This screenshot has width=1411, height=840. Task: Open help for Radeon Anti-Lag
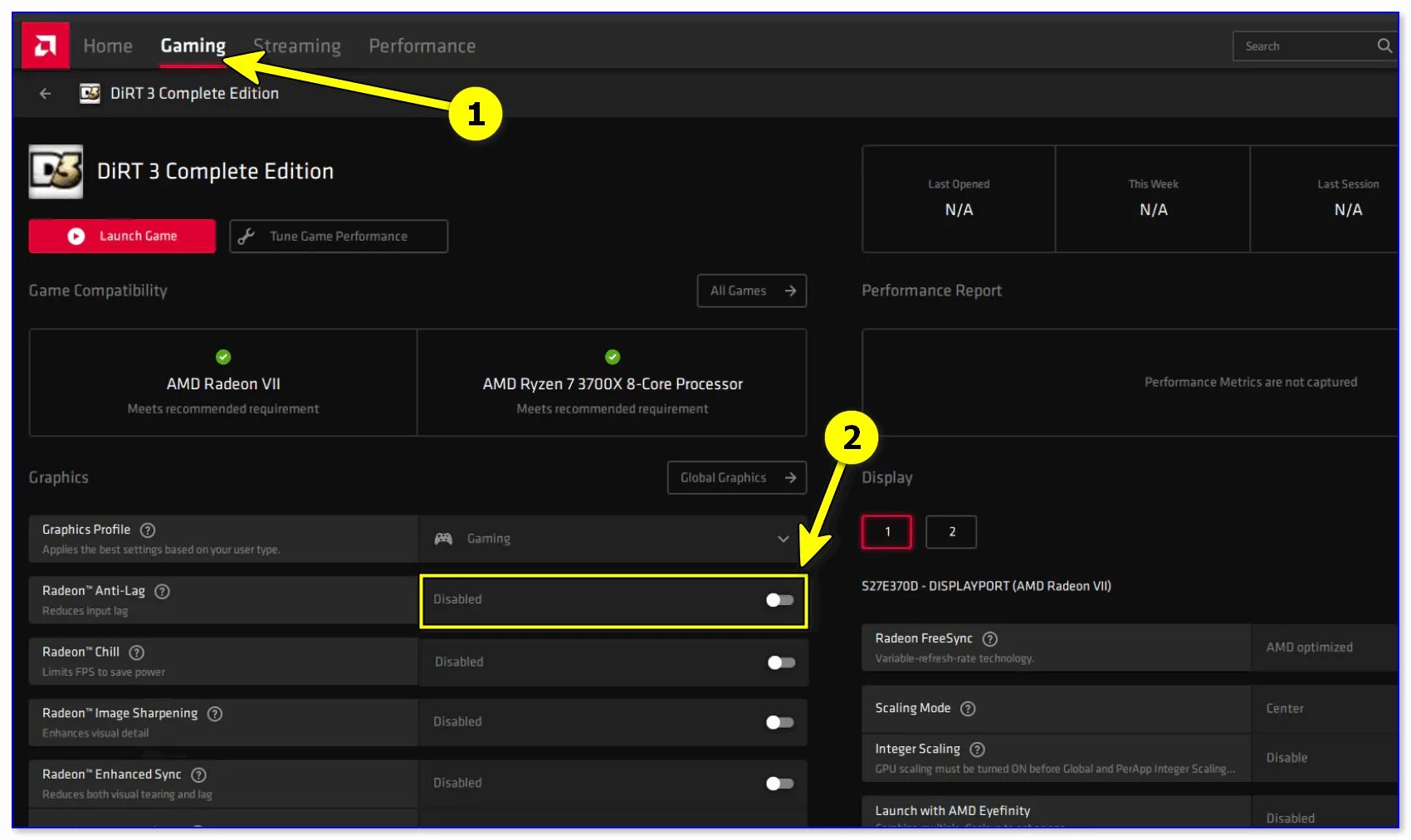(163, 591)
